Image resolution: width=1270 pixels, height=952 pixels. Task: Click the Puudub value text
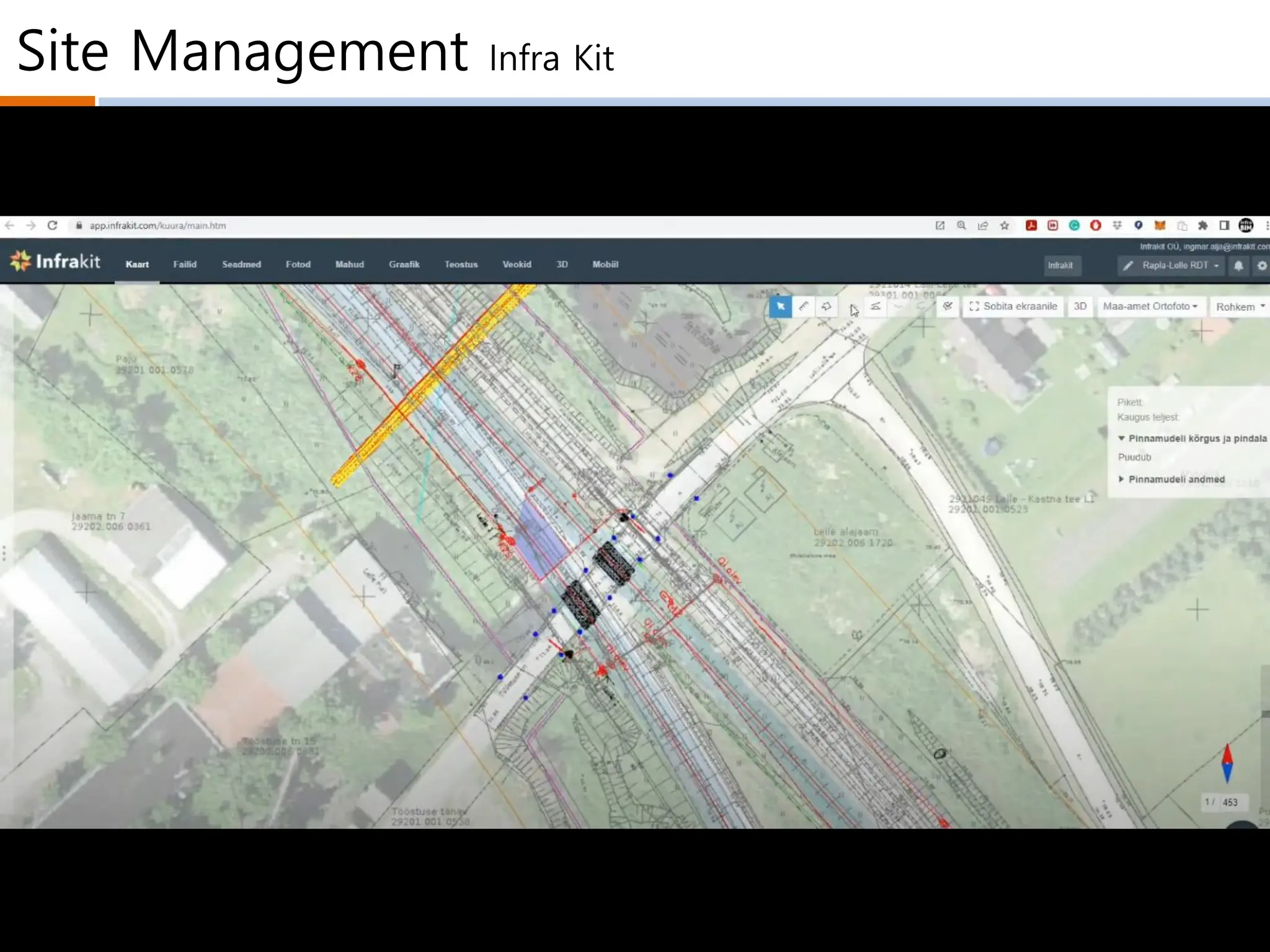(1134, 457)
